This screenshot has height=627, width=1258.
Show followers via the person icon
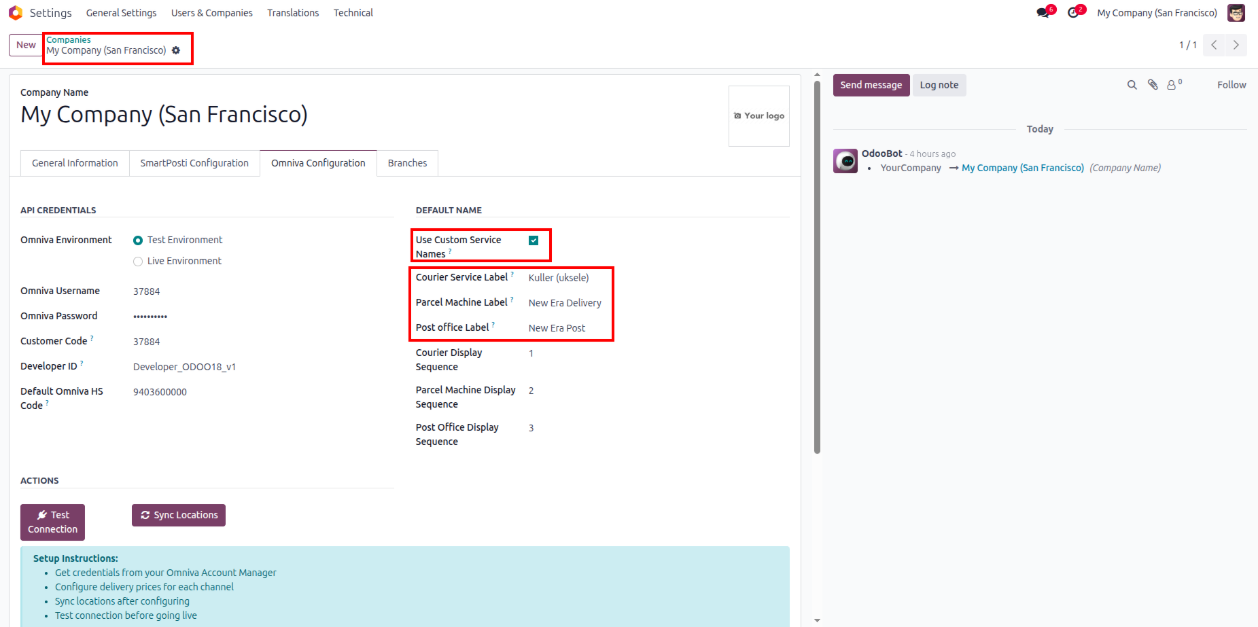(x=1172, y=85)
